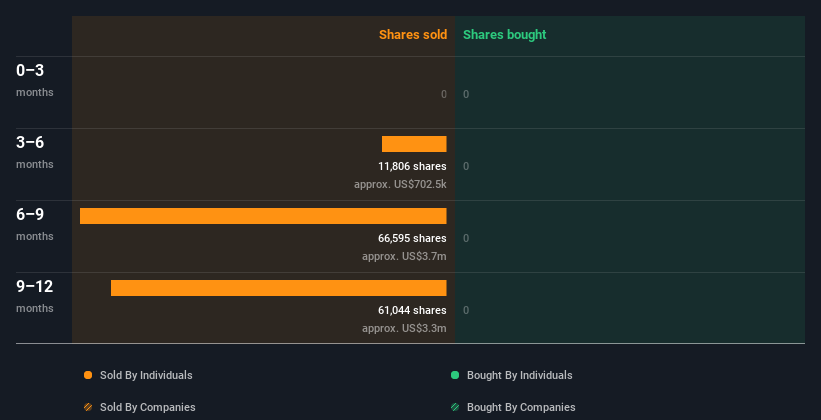This screenshot has height=420, width=821.
Task: Click the 6–9 months orange sold bar
Action: (263, 216)
